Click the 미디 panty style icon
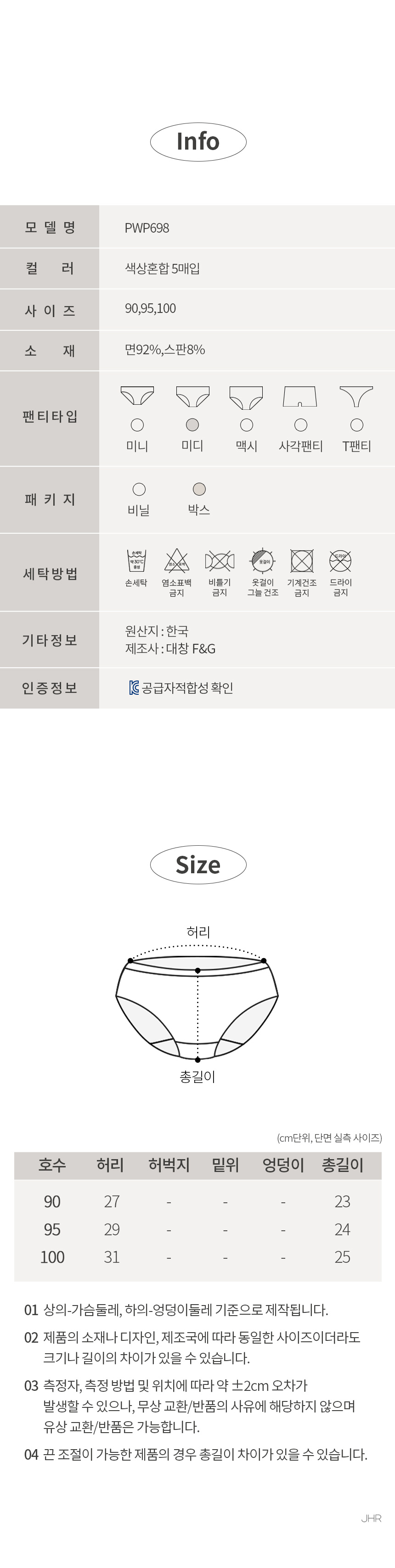The height and width of the screenshot is (1568, 395). click(x=192, y=396)
